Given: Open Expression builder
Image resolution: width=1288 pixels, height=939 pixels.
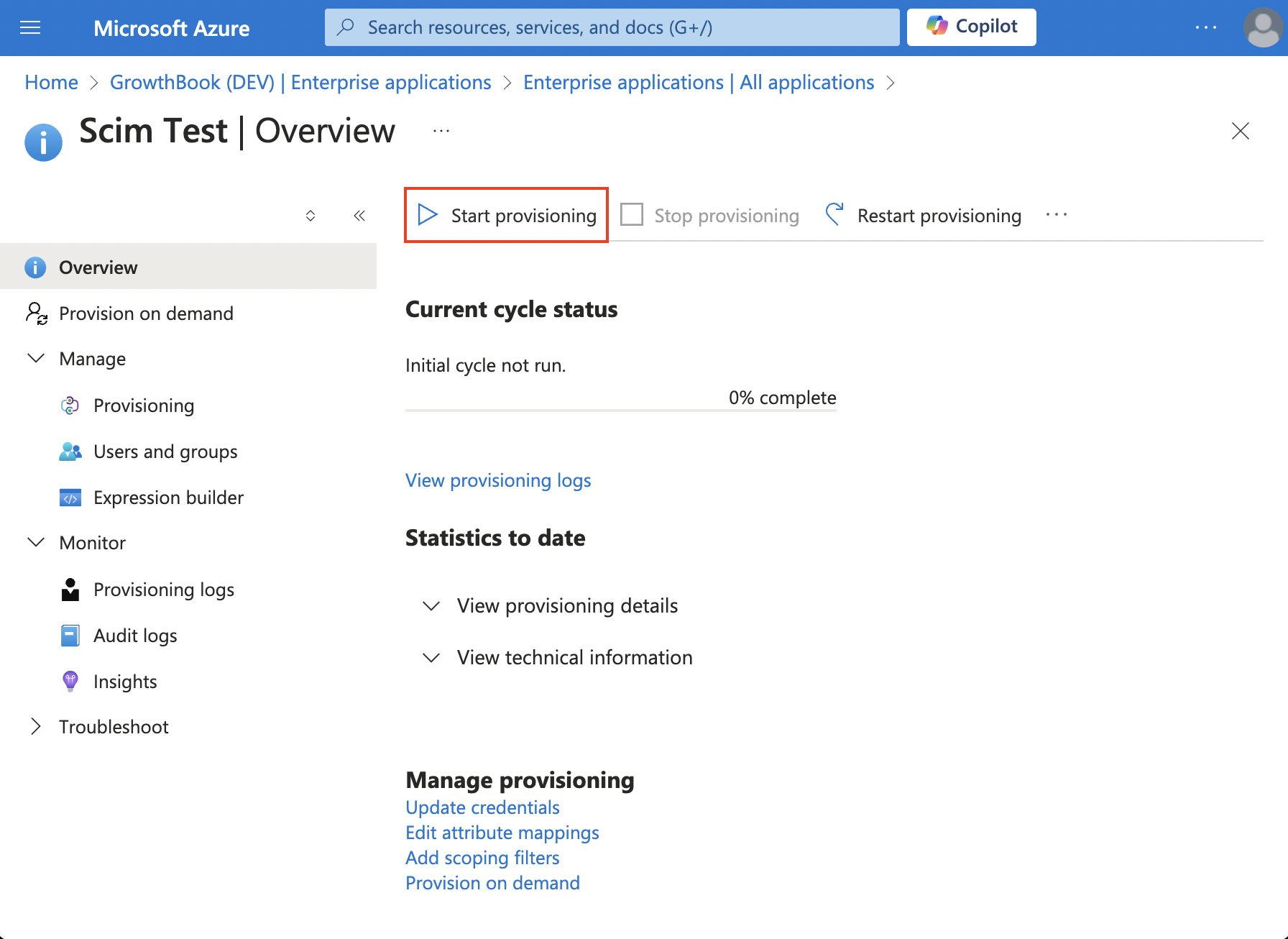Looking at the screenshot, I should coord(168,498).
